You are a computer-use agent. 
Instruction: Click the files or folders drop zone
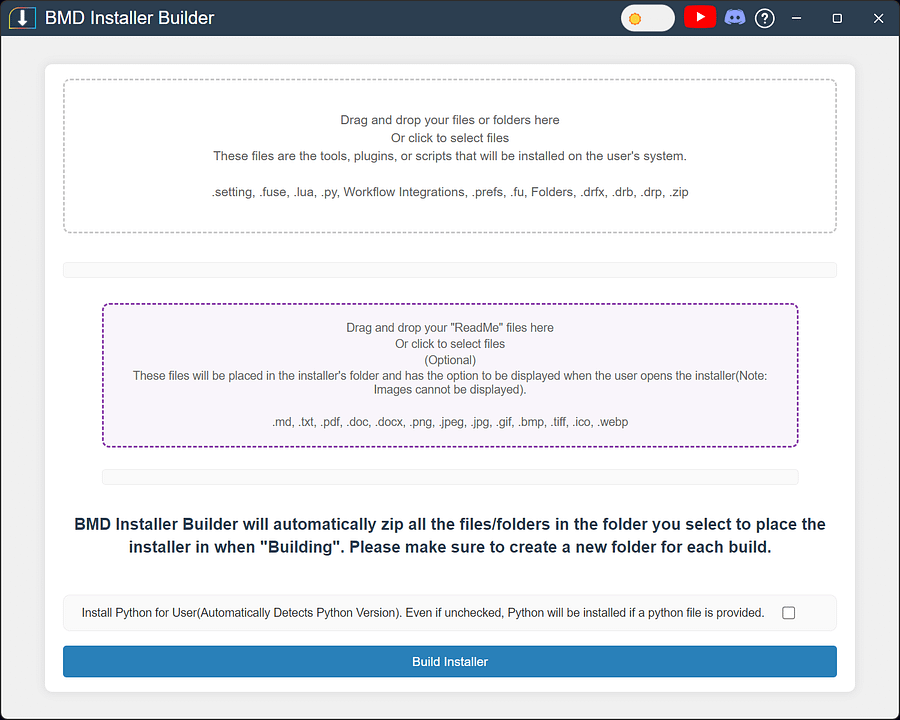pyautogui.click(x=450, y=156)
